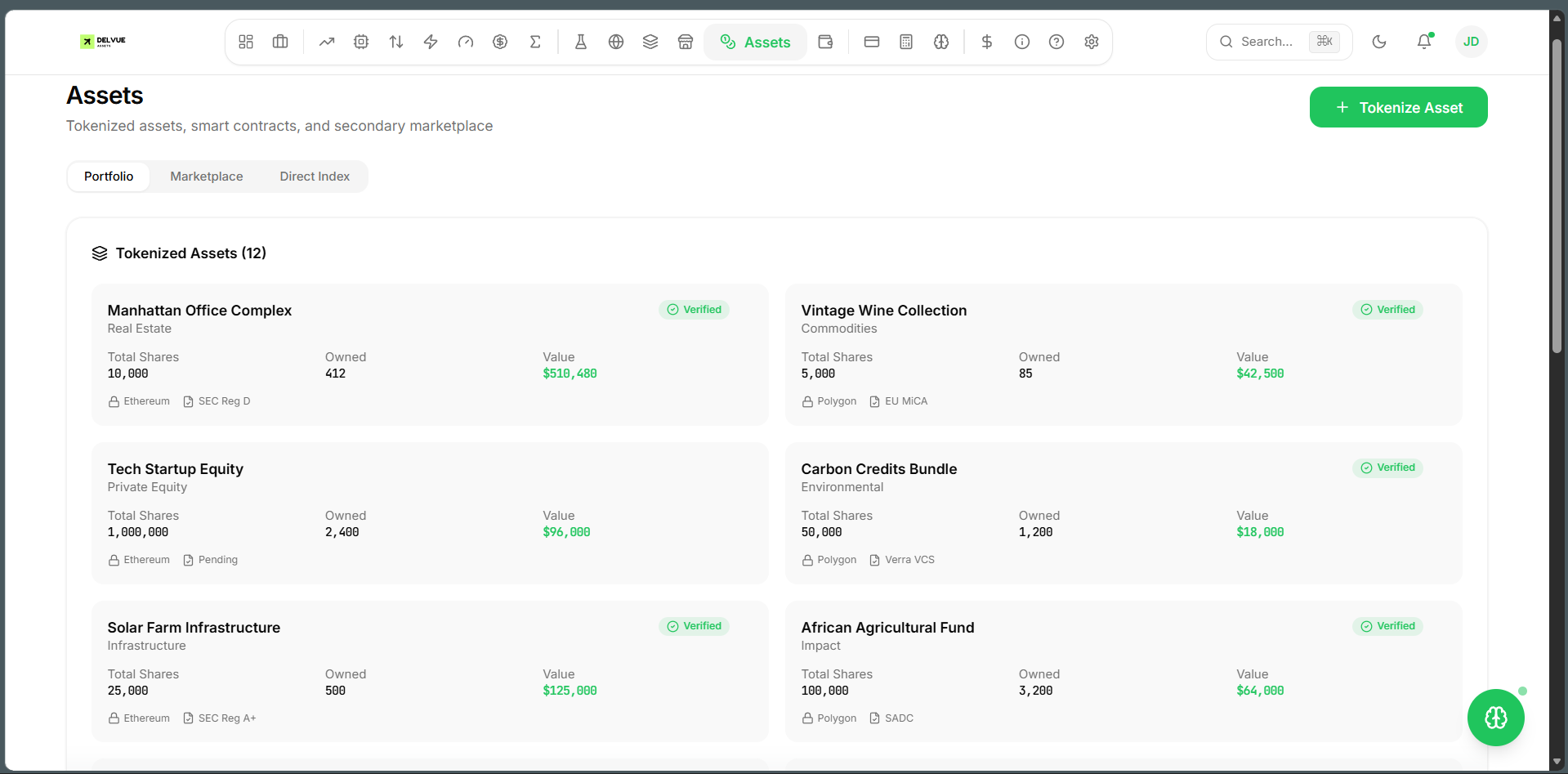Open the African Agricultural Fund card title
Image resolution: width=1568 pixels, height=774 pixels.
tap(887, 628)
